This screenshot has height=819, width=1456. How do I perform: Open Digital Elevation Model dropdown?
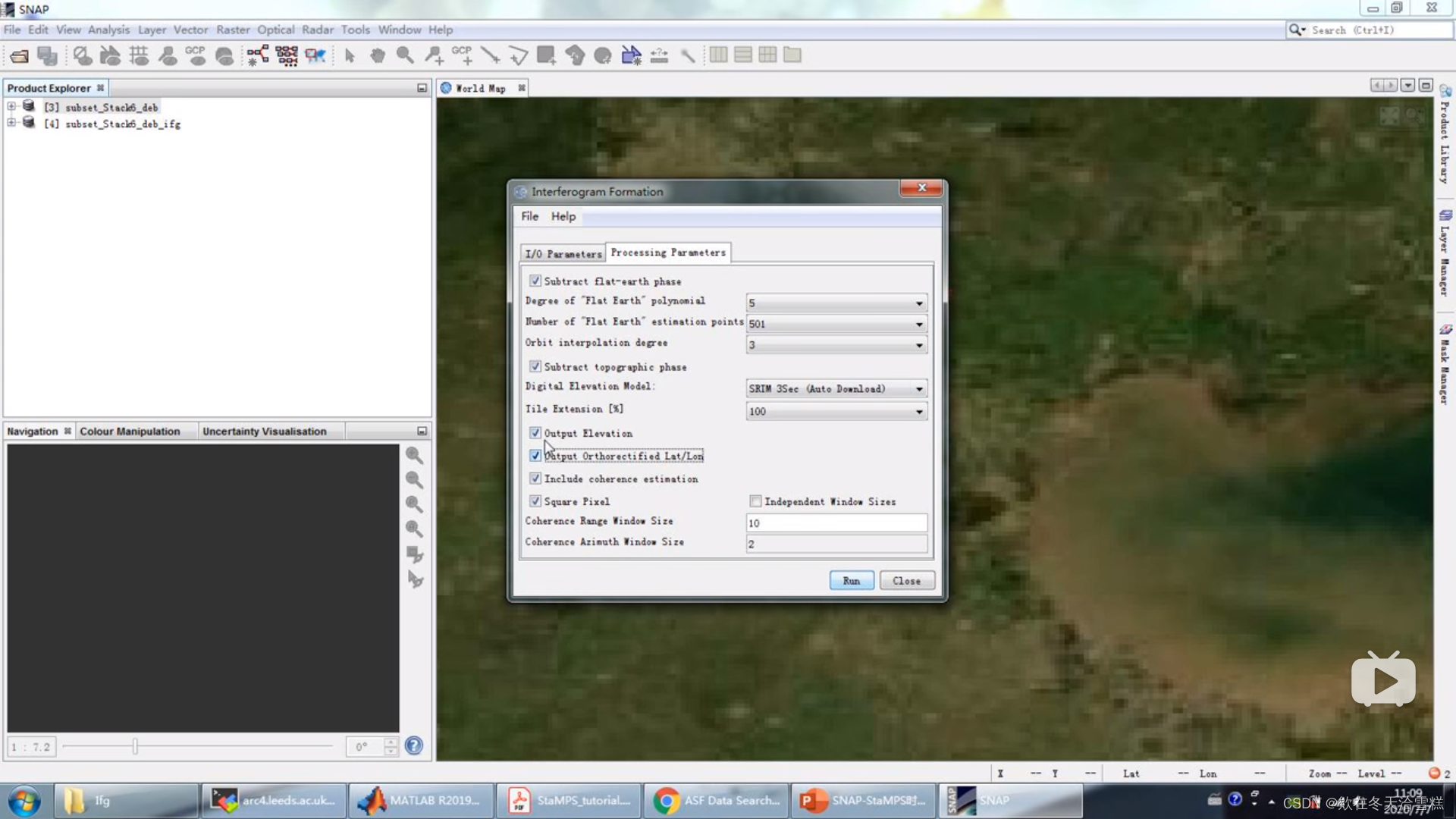pyautogui.click(x=918, y=389)
